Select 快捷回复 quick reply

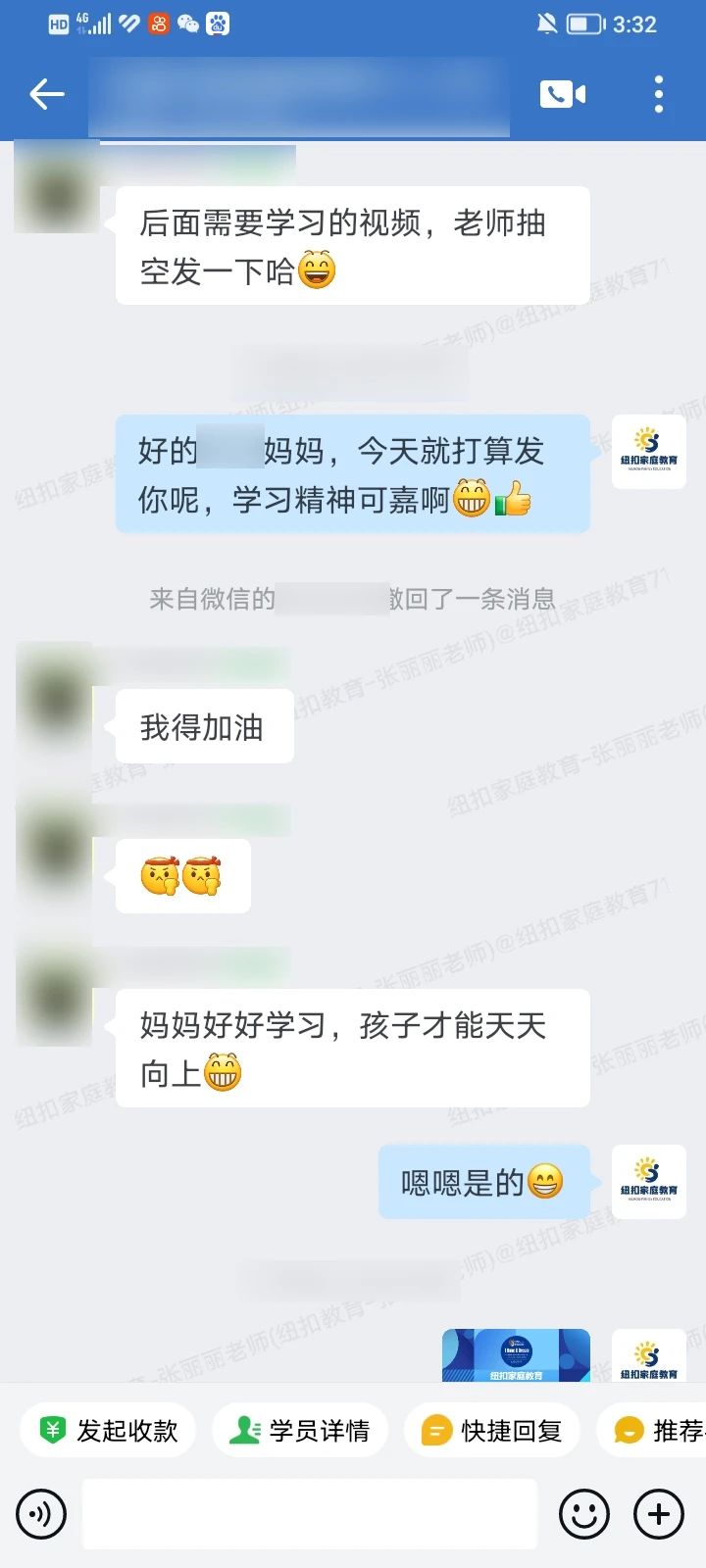click(x=492, y=1431)
